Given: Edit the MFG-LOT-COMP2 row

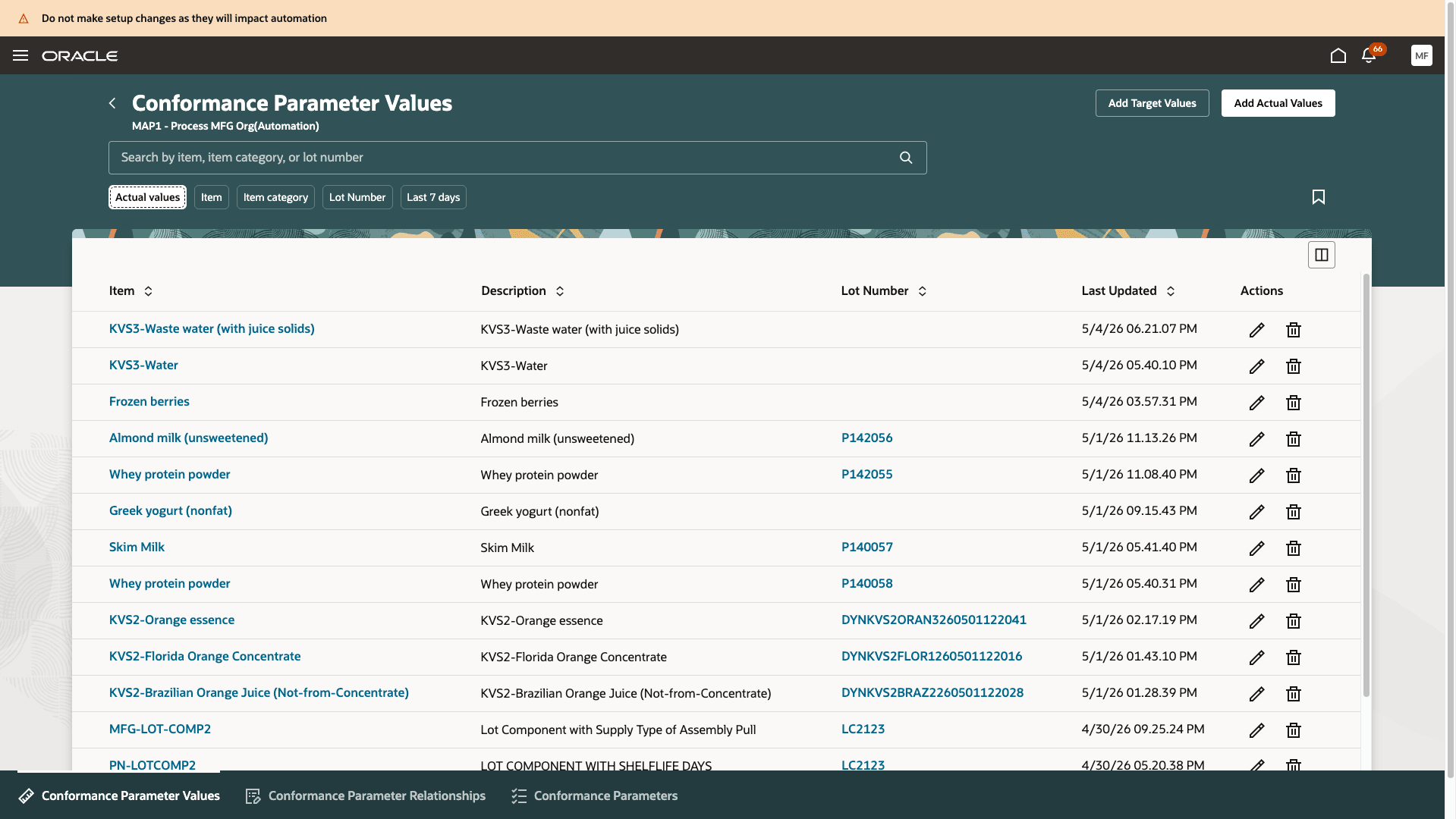Looking at the screenshot, I should click(x=1257, y=730).
